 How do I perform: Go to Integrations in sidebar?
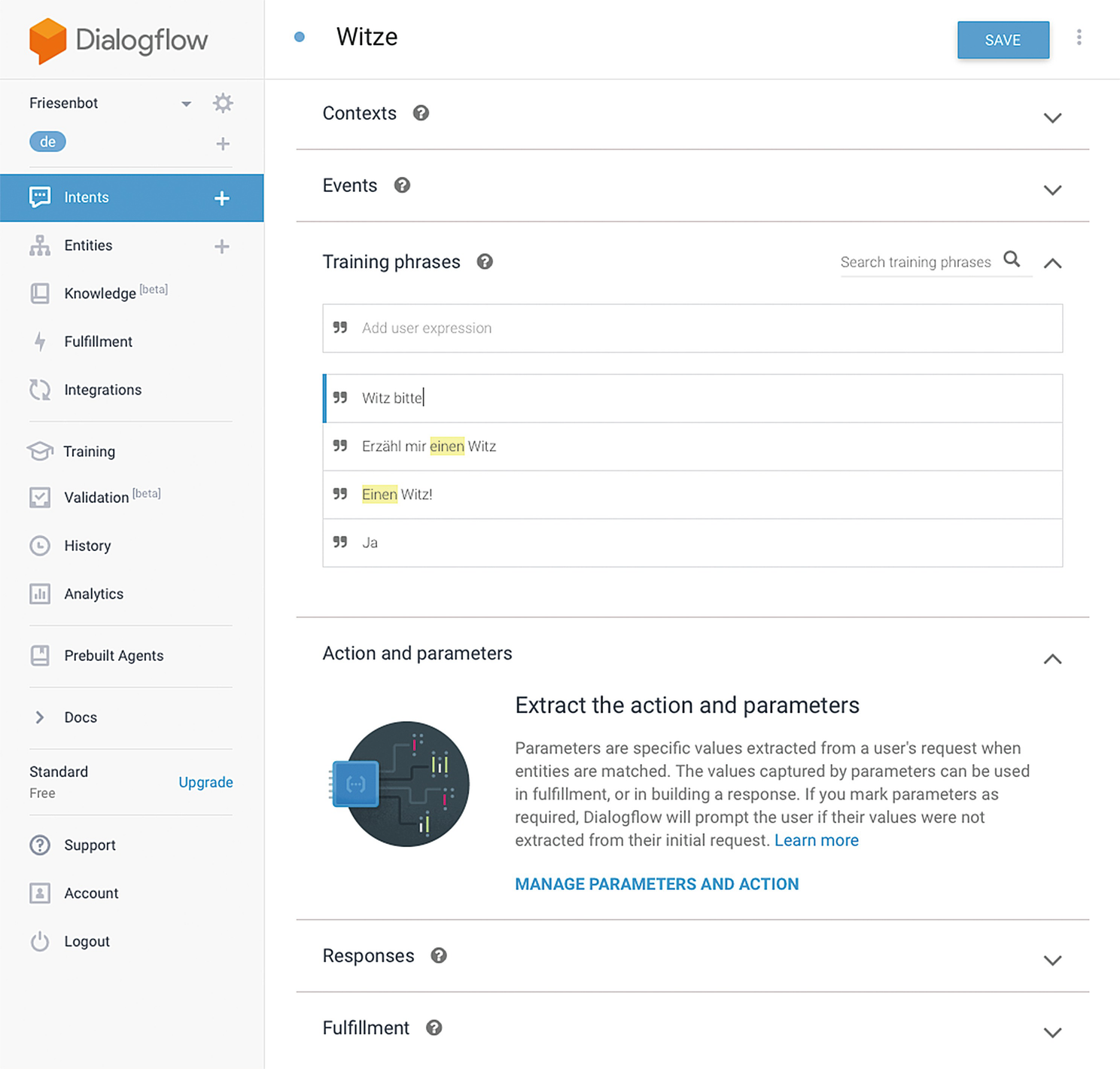(102, 390)
